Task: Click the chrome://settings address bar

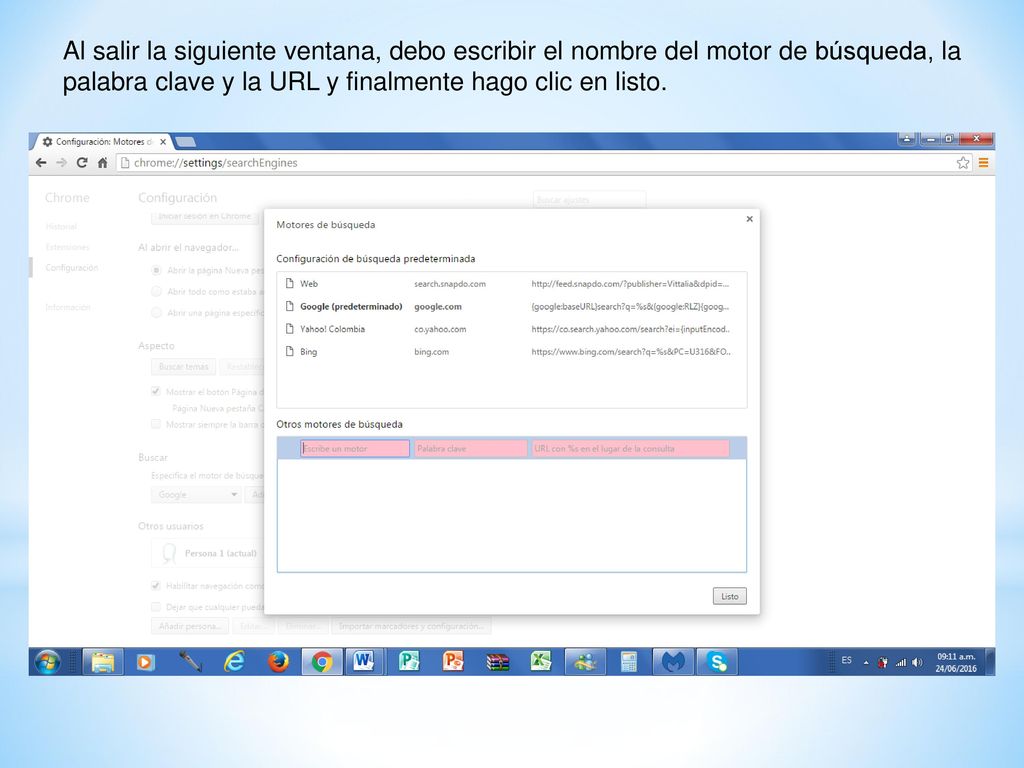Action: (536, 163)
